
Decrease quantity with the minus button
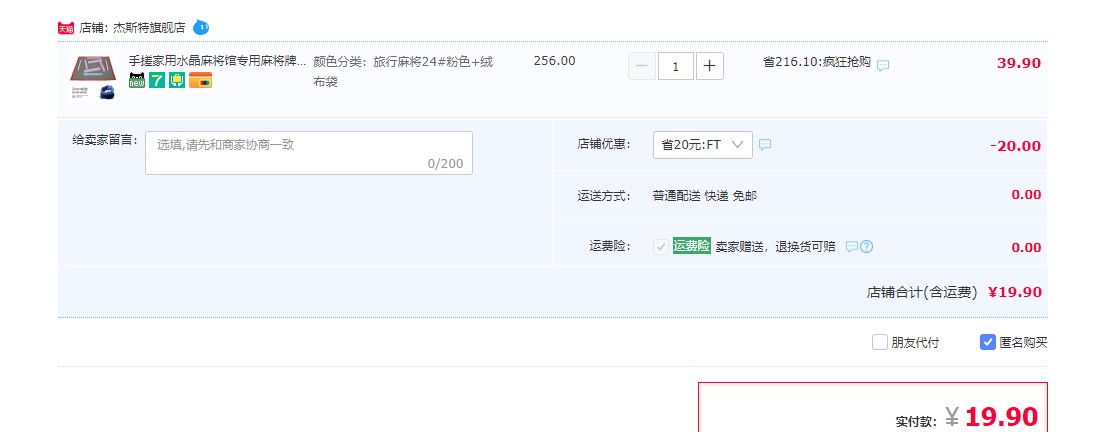point(642,66)
